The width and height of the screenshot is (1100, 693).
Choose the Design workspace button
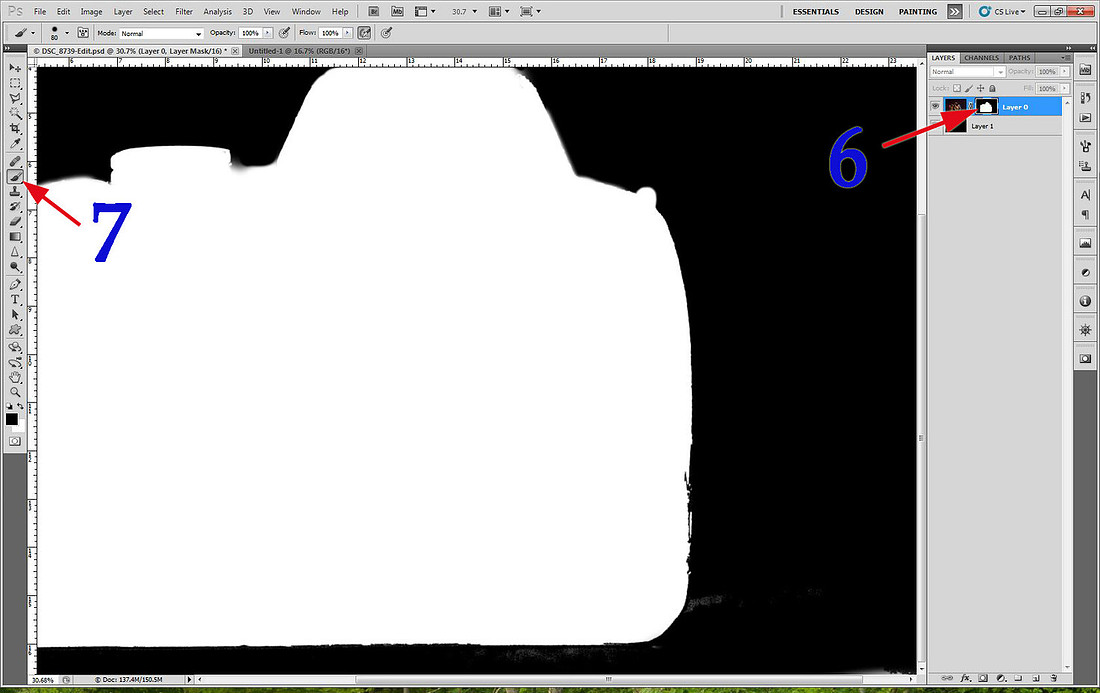click(868, 12)
